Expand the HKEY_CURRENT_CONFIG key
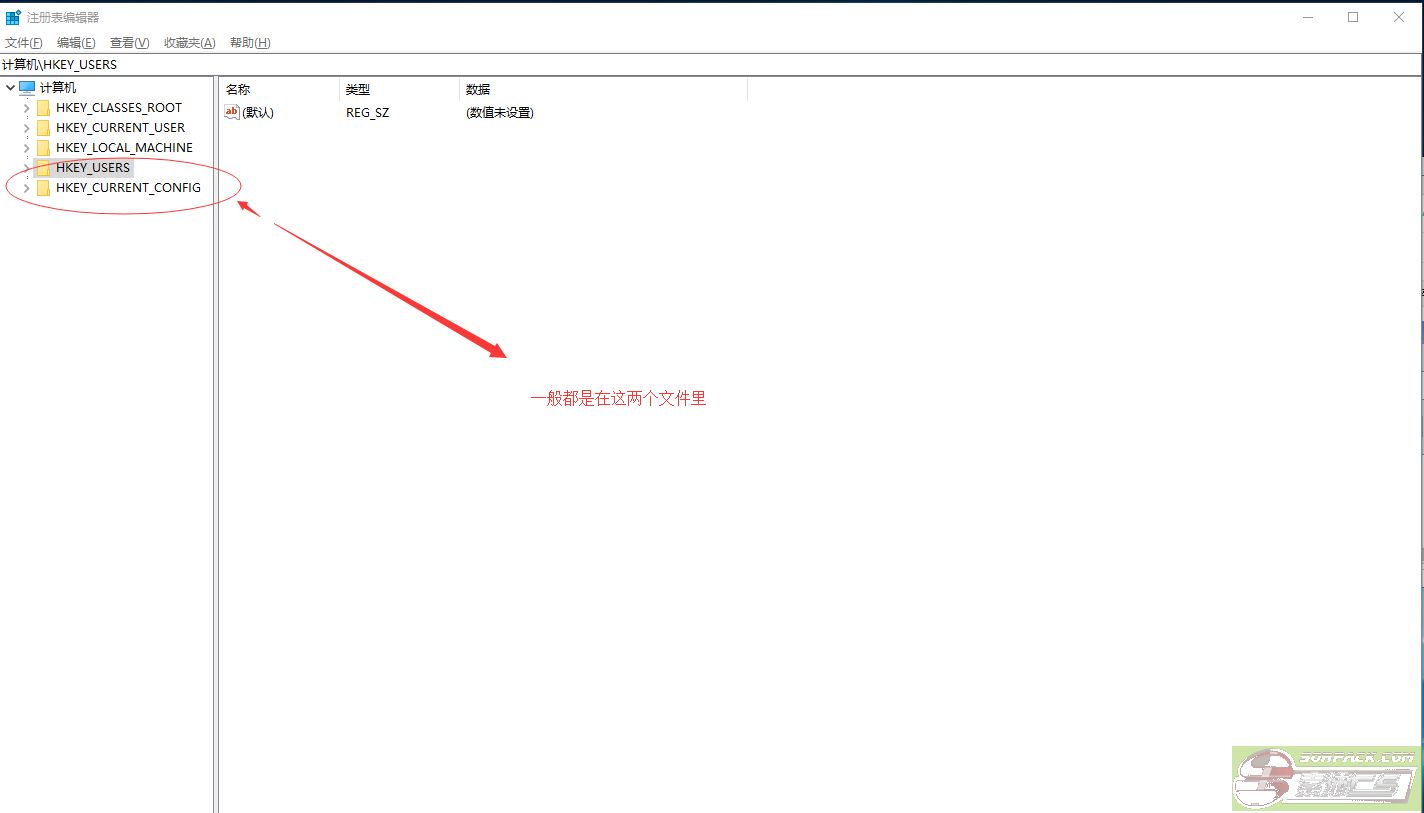This screenshot has height=813, width=1424. pos(26,188)
